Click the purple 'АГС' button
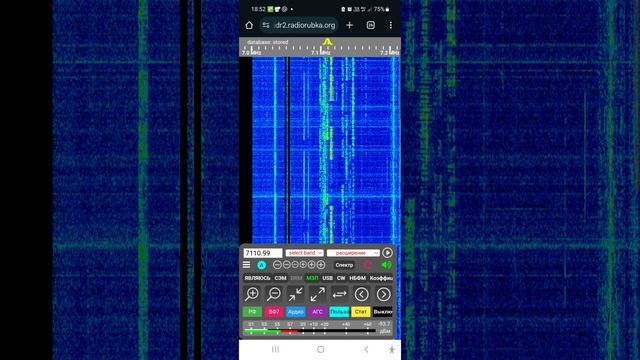 (x=318, y=312)
